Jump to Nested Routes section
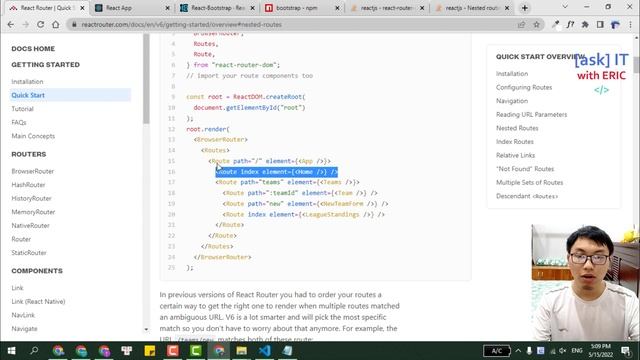640x360 pixels. click(517, 128)
